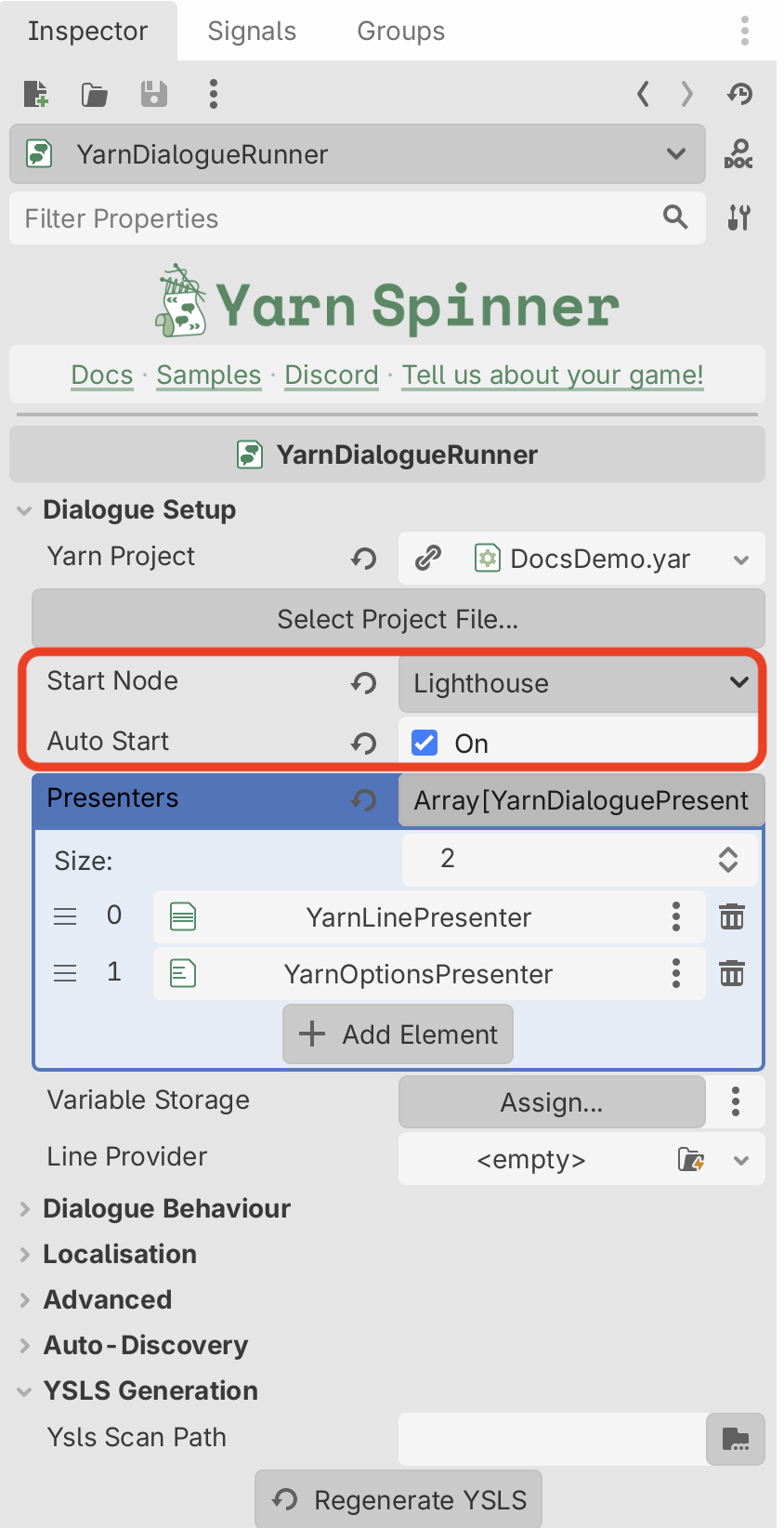The image size is (784, 1528).
Task: Click the YarnDialogueRunner class header bar
Action: (387, 454)
